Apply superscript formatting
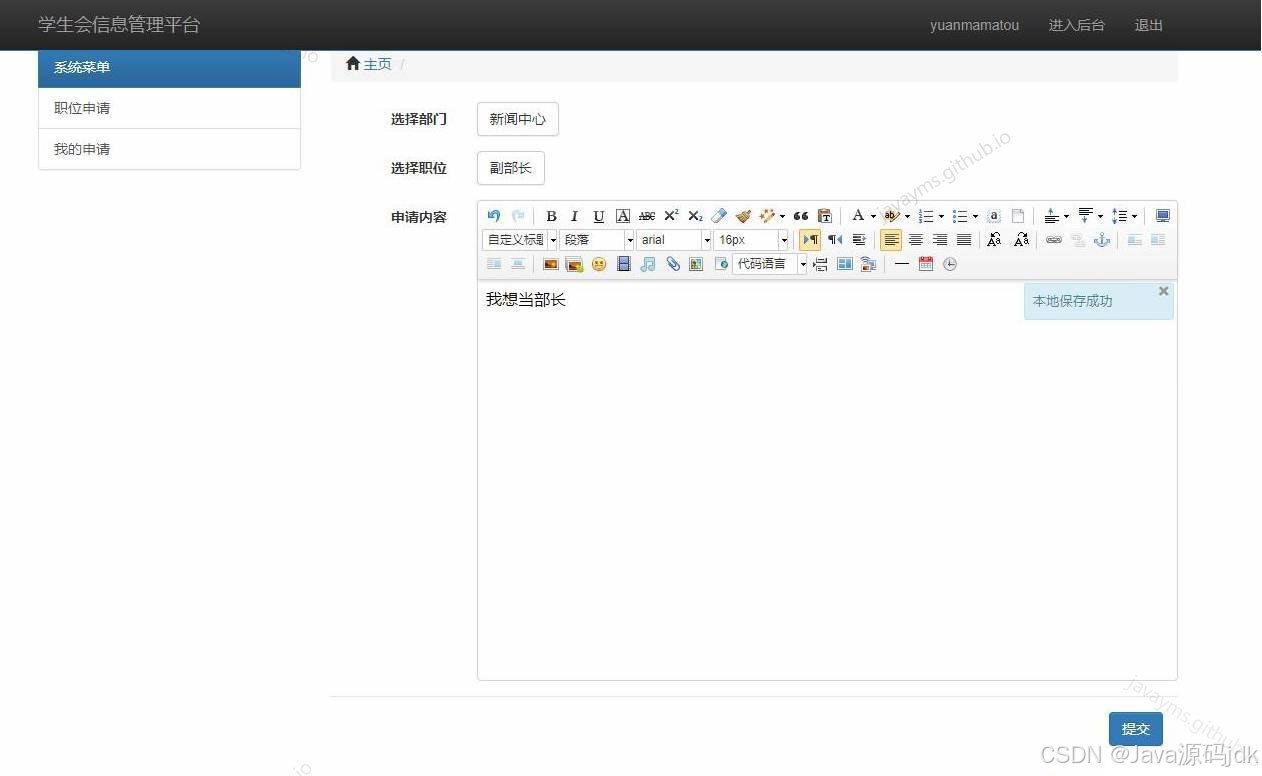Image resolution: width=1262 pixels, height=776 pixels. click(x=671, y=216)
